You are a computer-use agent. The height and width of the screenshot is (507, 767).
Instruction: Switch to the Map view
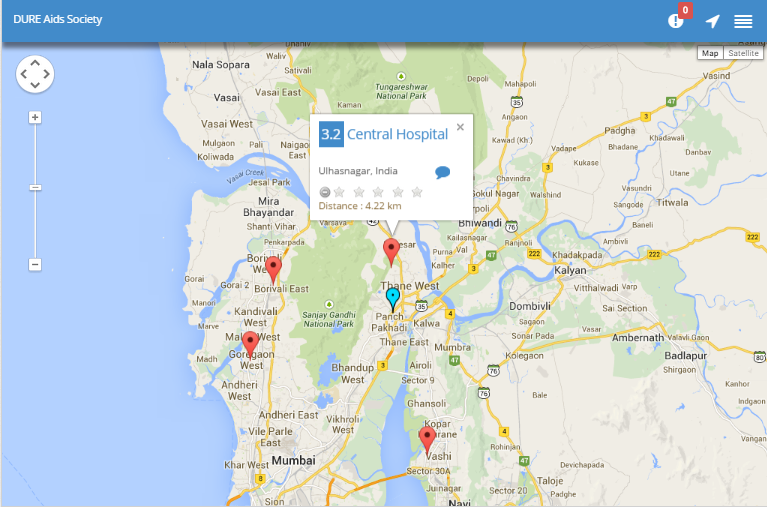710,53
